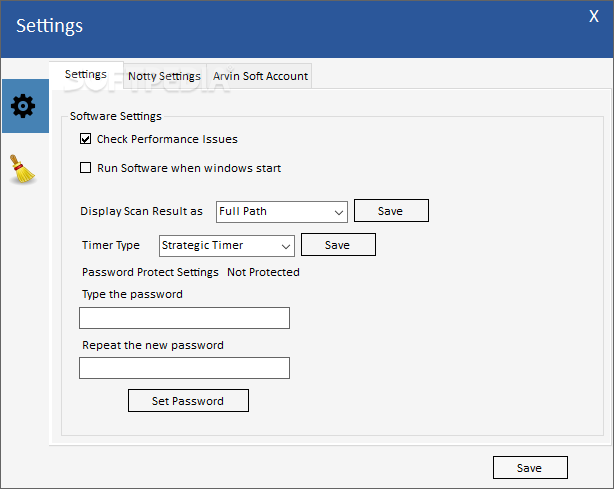614x489 pixels.
Task: Close the Settings window with X
Action: [594, 16]
